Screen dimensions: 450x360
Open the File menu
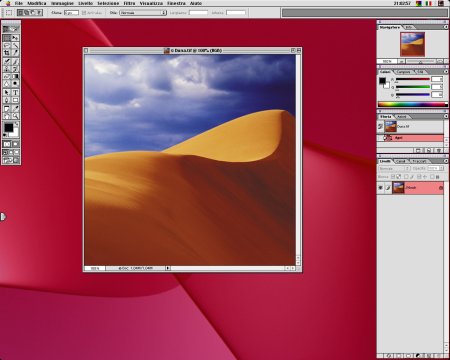click(x=18, y=3)
